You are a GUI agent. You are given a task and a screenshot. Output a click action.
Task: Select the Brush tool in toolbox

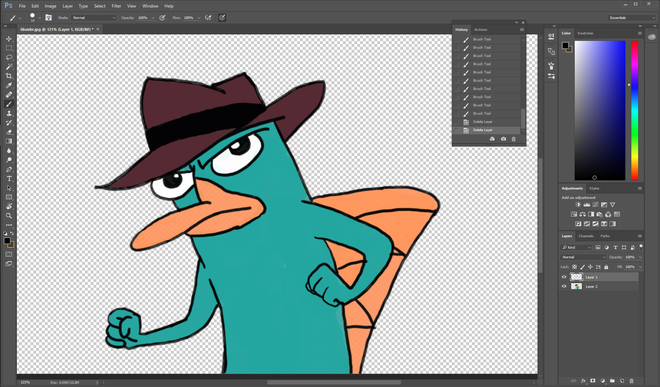[x=9, y=104]
